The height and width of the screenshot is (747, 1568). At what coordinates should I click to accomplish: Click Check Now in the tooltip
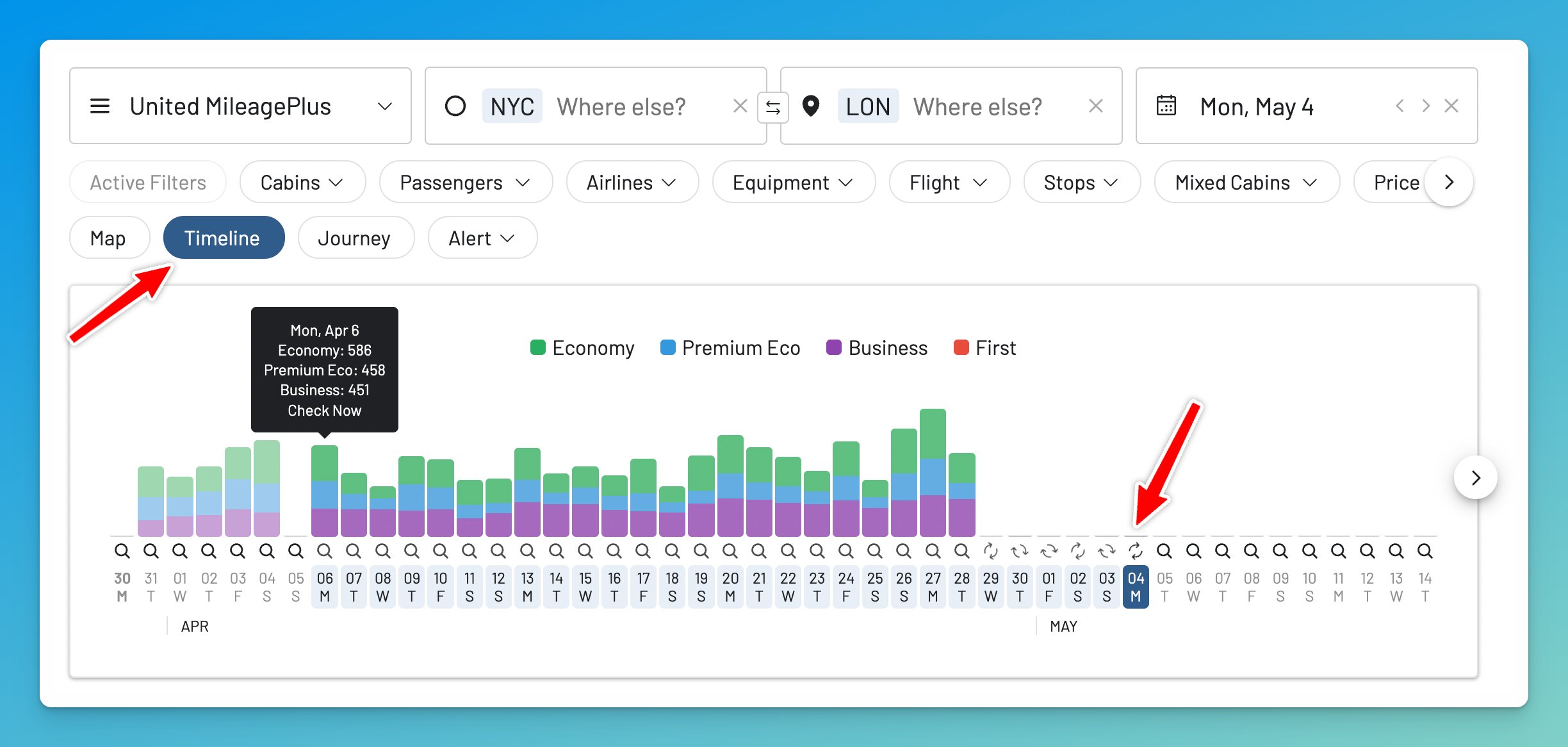(x=324, y=410)
